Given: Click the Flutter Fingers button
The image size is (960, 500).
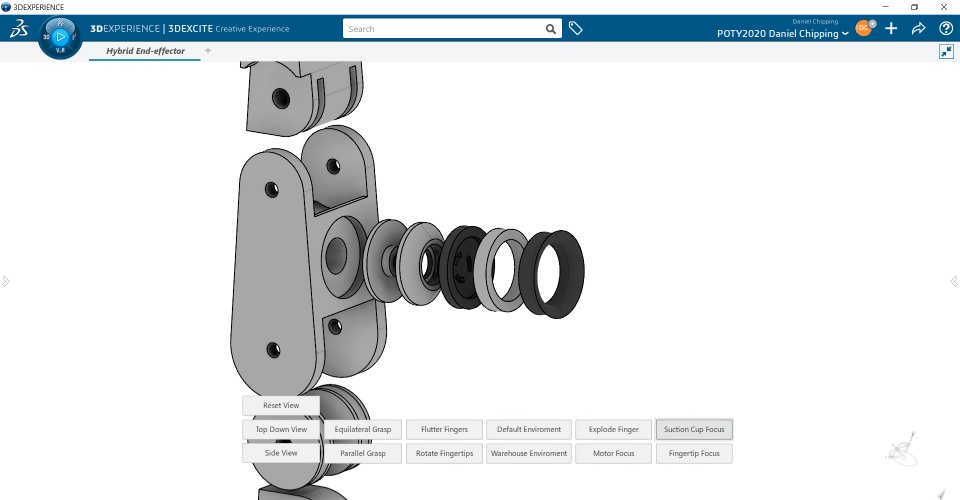Looking at the screenshot, I should click(444, 429).
